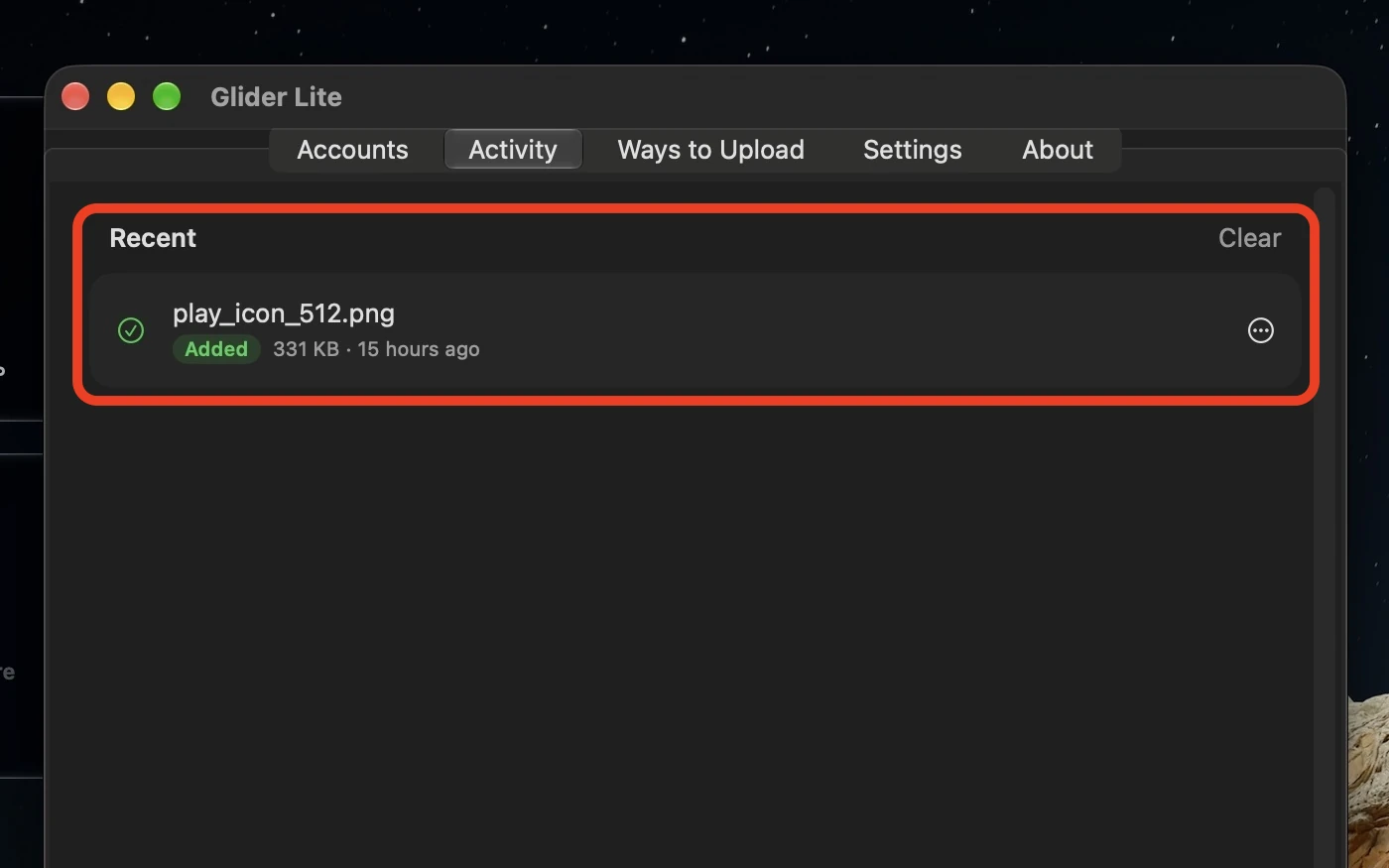Click the Recent section heading
The width and height of the screenshot is (1389, 868).
pos(153,238)
